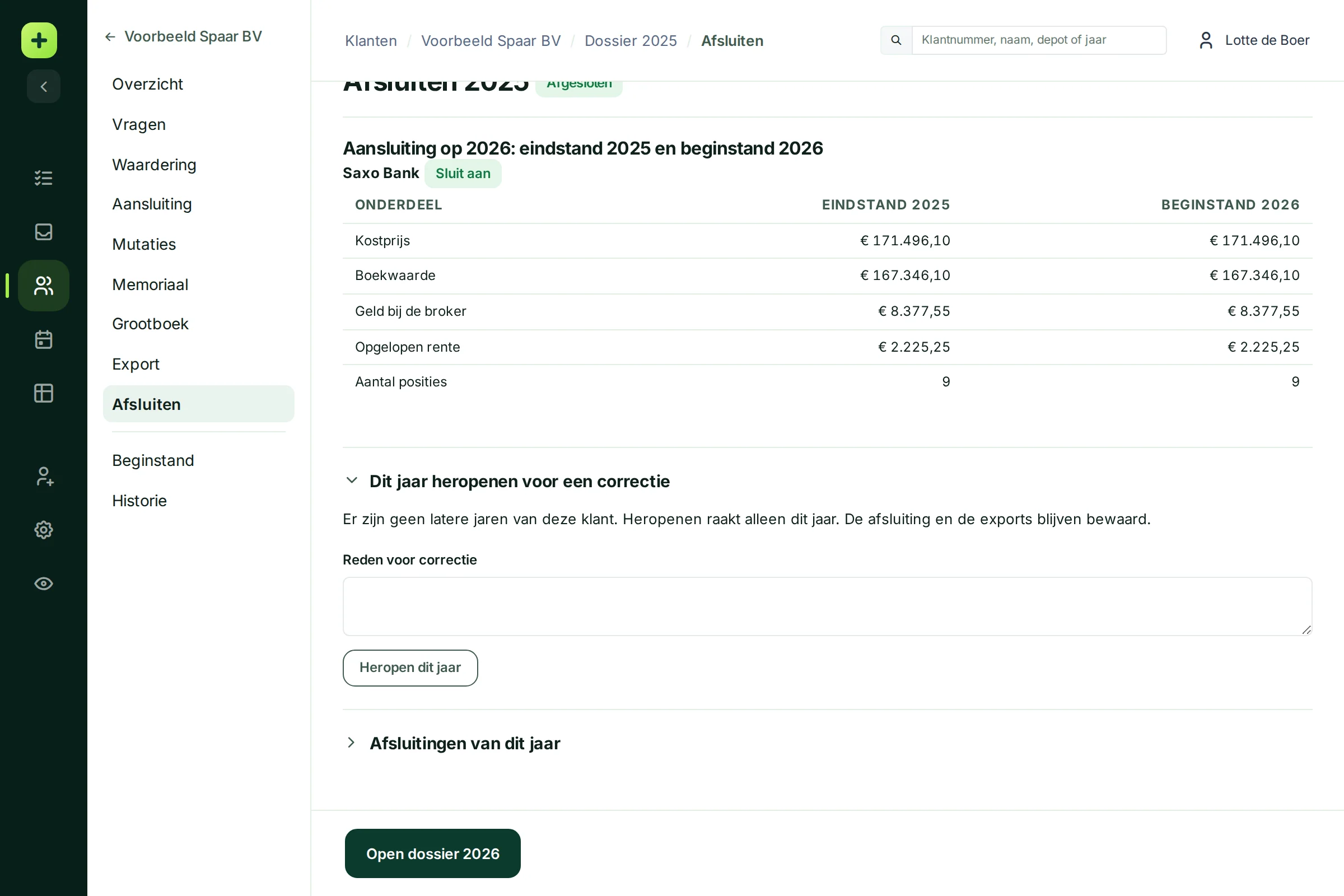
Task: Click the 'Aantal posities' row label
Action: click(x=400, y=382)
